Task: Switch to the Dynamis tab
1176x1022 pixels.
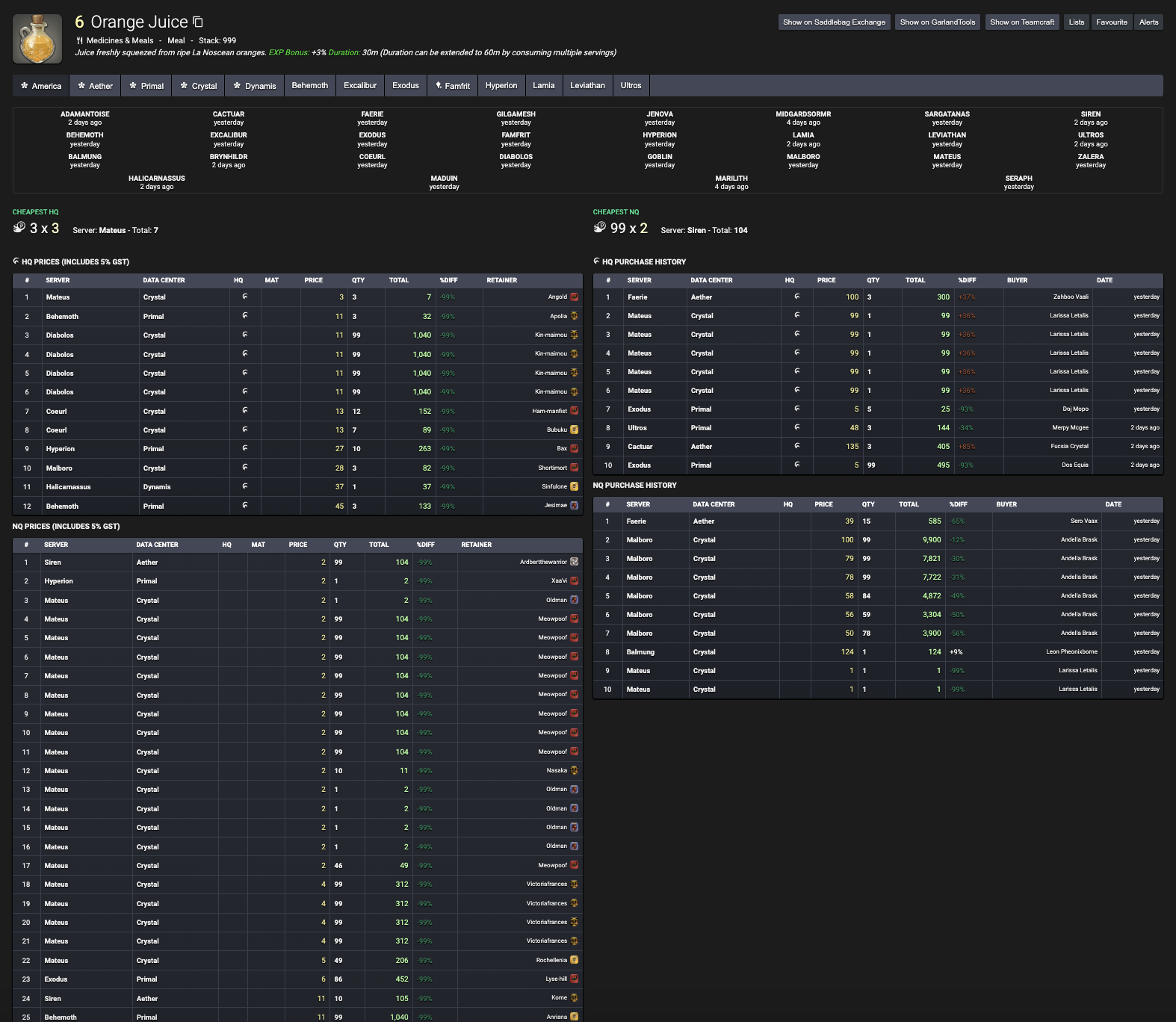Action: point(254,86)
